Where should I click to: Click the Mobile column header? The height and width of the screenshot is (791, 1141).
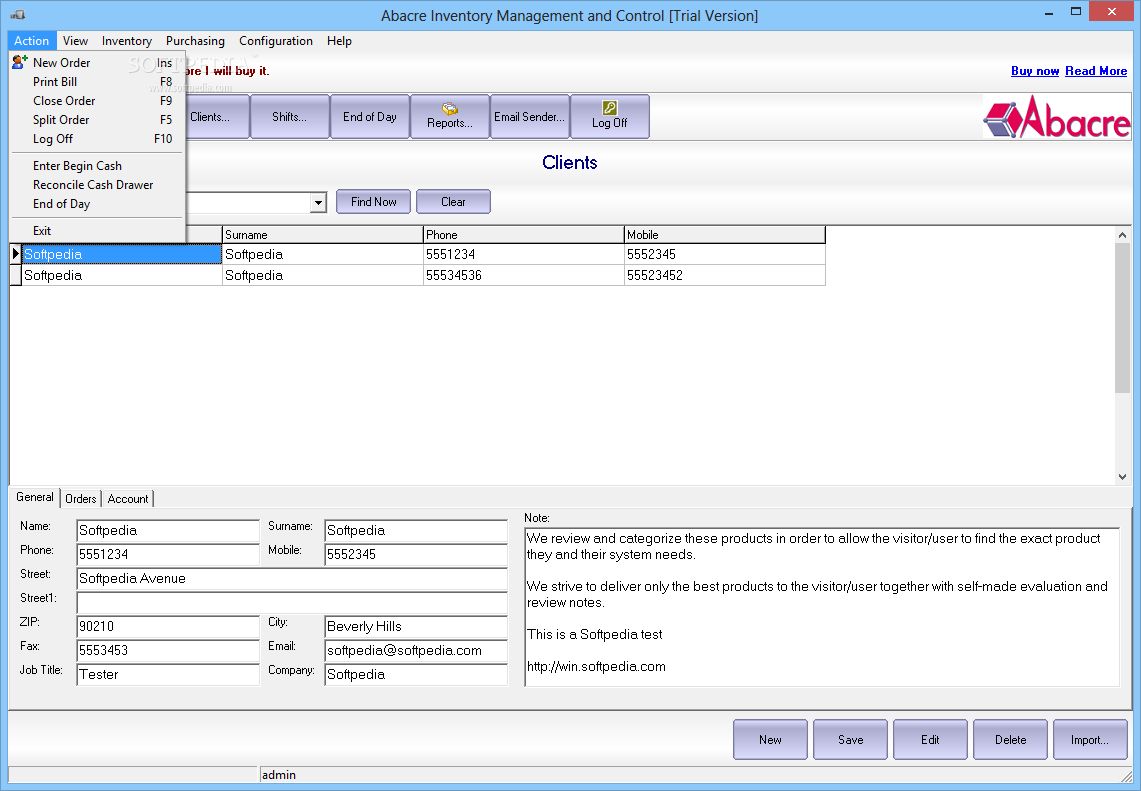click(x=725, y=234)
